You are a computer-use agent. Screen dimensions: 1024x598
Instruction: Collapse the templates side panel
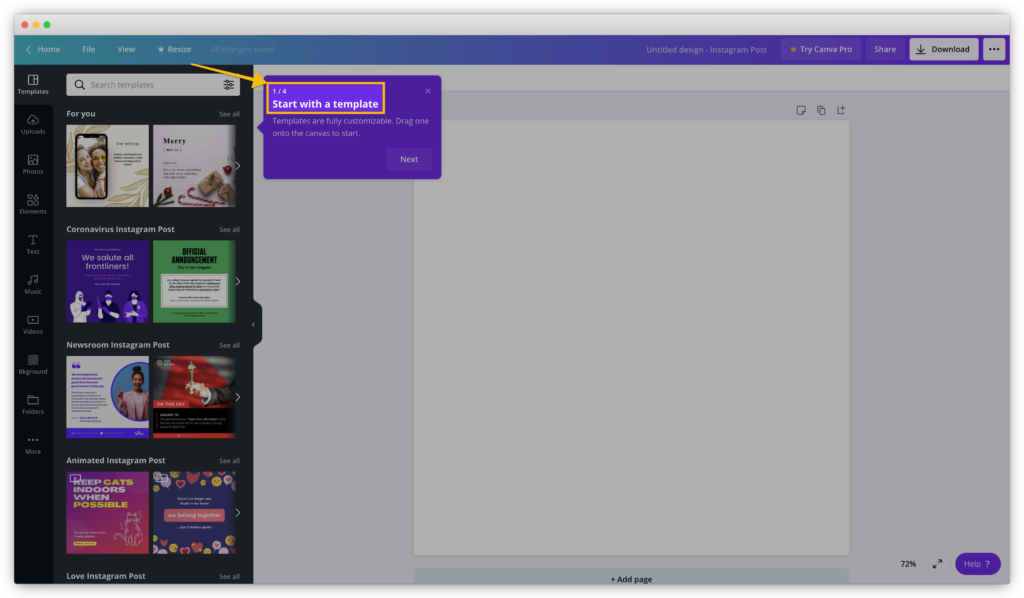[253, 325]
